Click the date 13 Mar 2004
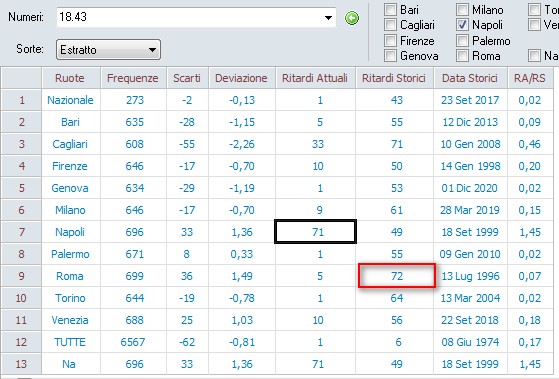559x379 pixels. 470,298
